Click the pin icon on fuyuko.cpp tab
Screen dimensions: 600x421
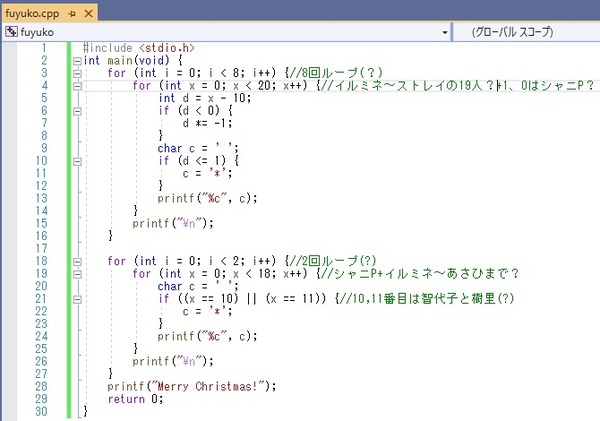[72, 14]
